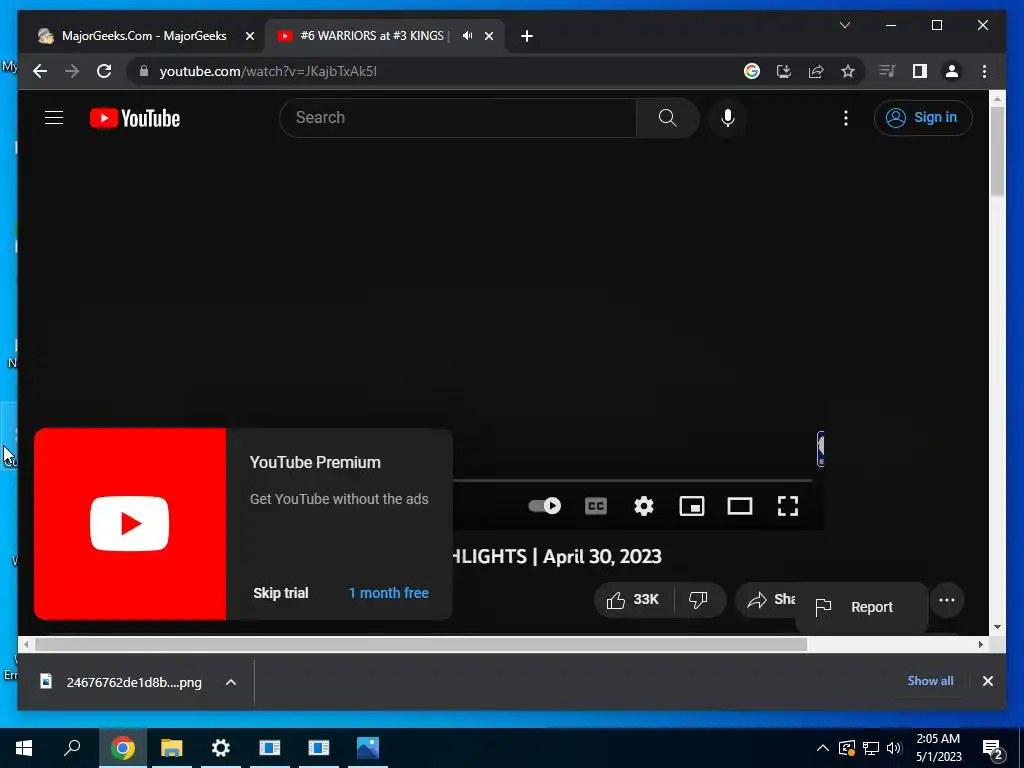
Task: Focus the YouTube Search field
Action: tap(458, 118)
